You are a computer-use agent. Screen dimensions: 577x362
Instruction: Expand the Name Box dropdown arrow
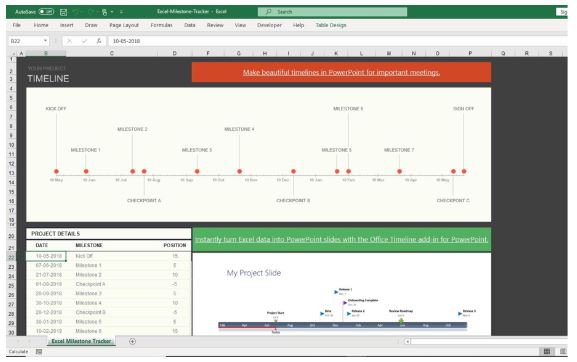click(x=45, y=41)
